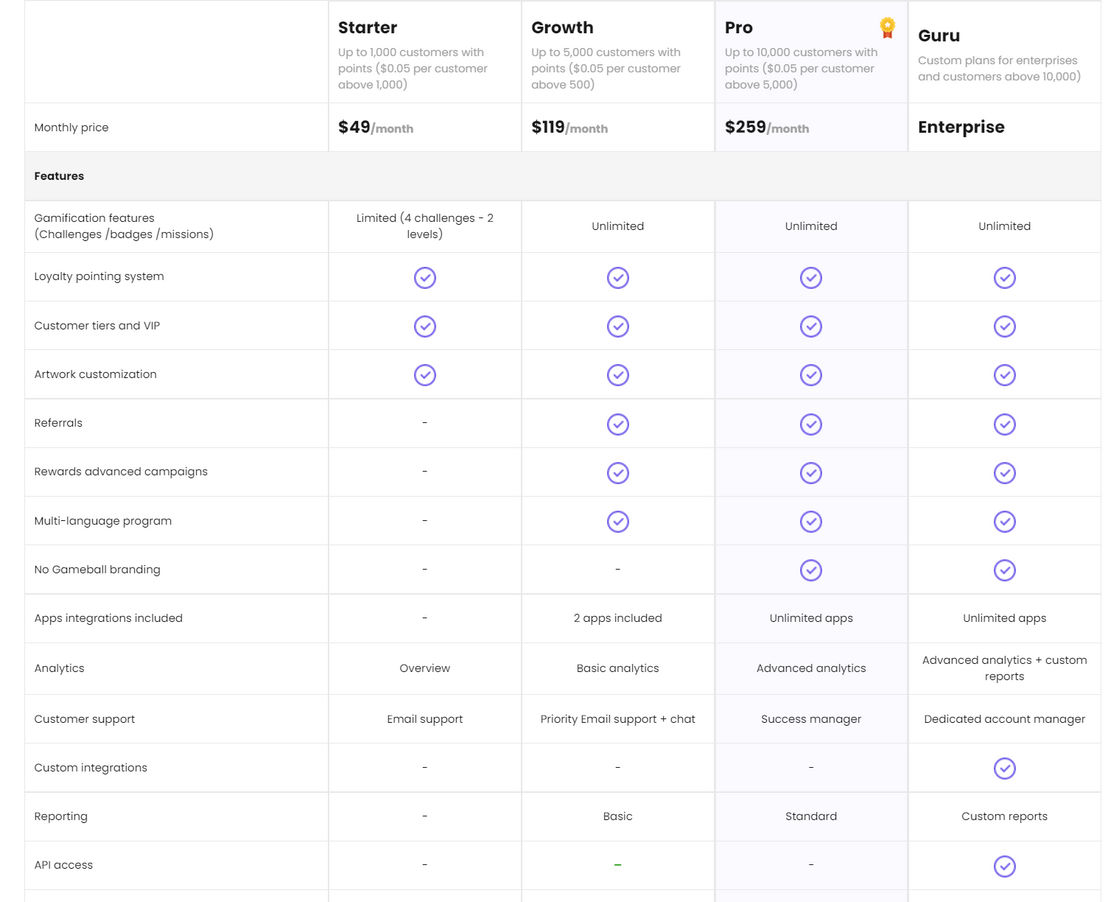This screenshot has height=902, width=1108.
Task: Click the Starter plan heading
Action: 367,28
